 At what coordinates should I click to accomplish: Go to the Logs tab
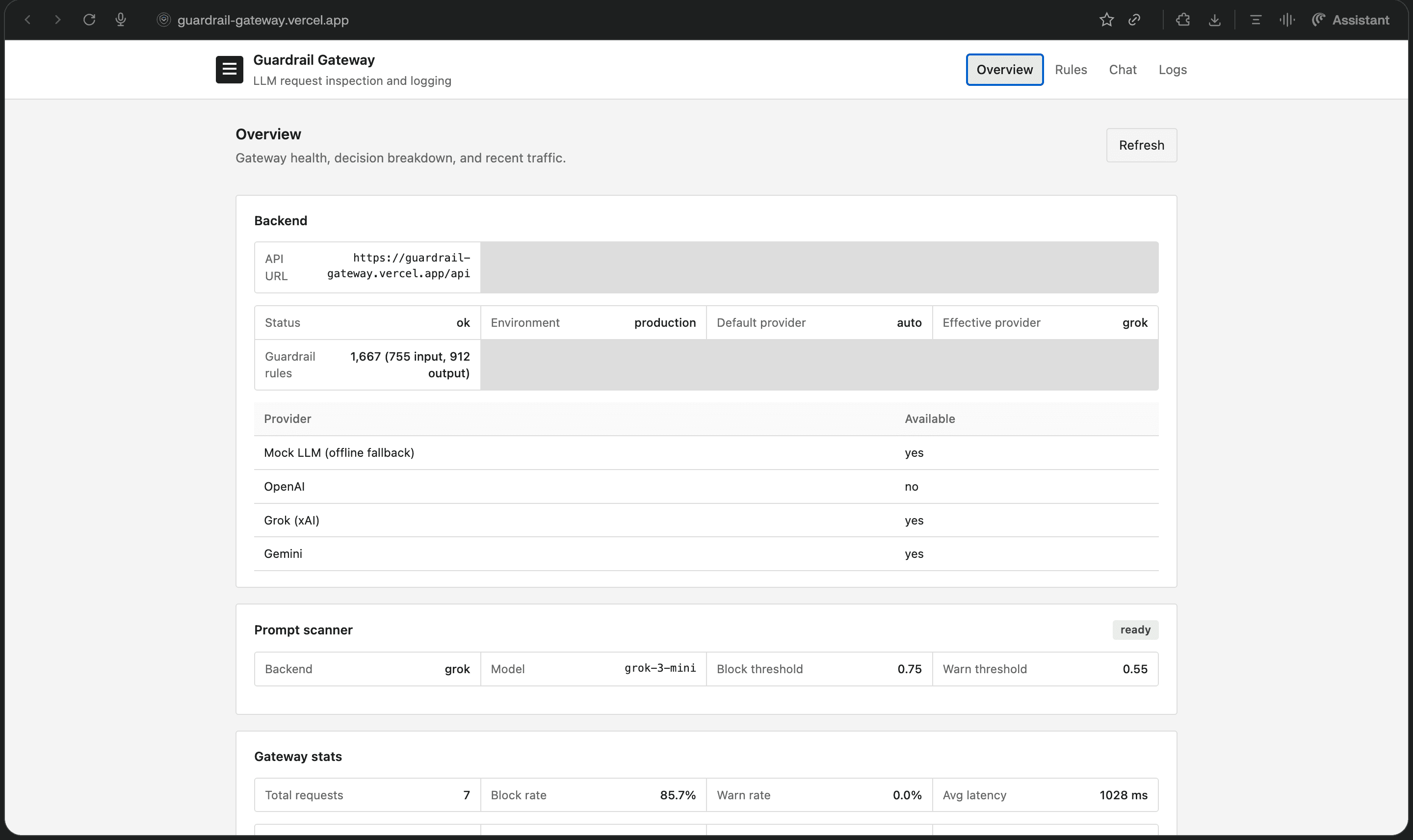[1173, 70]
